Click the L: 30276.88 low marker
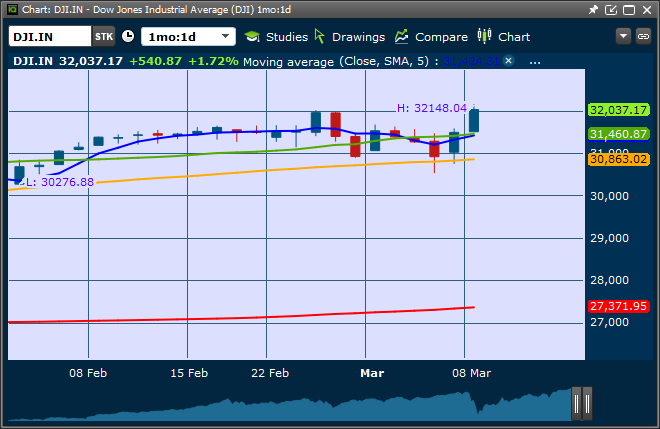 pyautogui.click(x=59, y=182)
